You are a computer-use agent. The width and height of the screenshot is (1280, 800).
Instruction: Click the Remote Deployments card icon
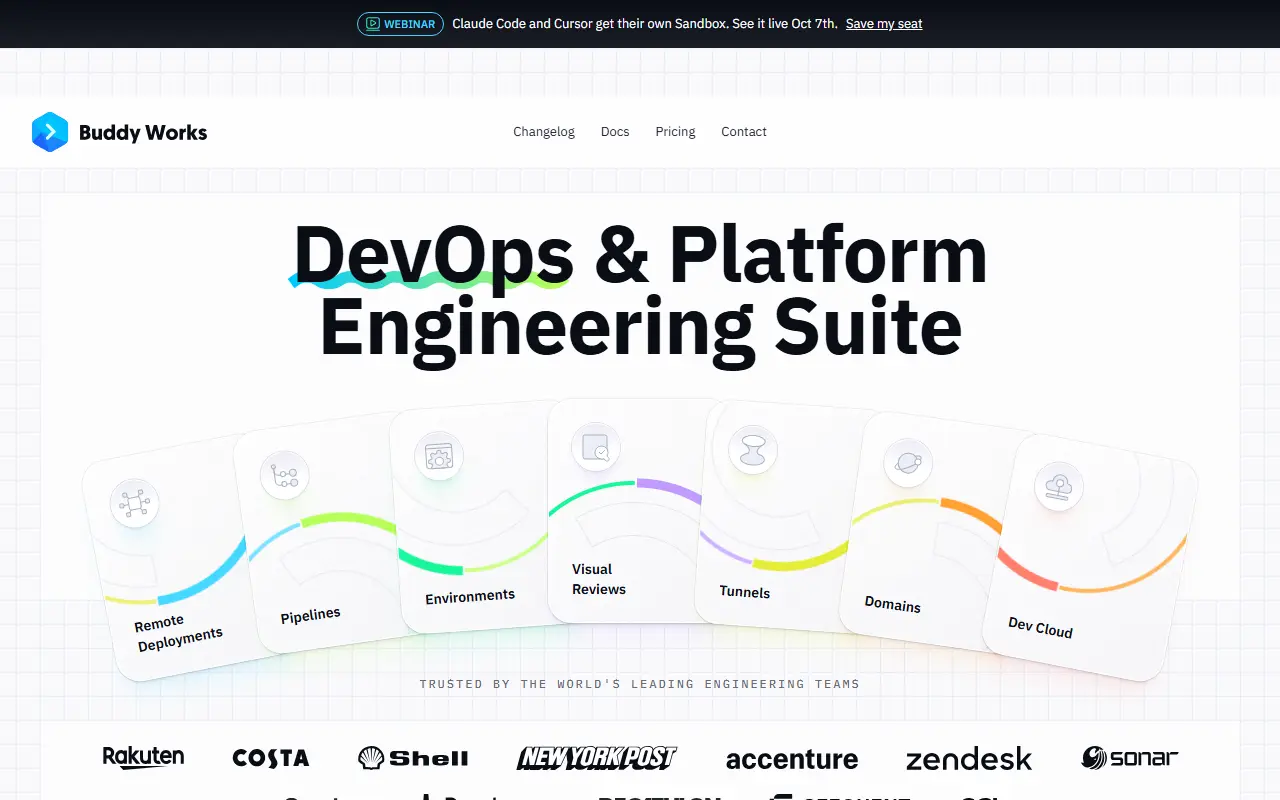134,503
